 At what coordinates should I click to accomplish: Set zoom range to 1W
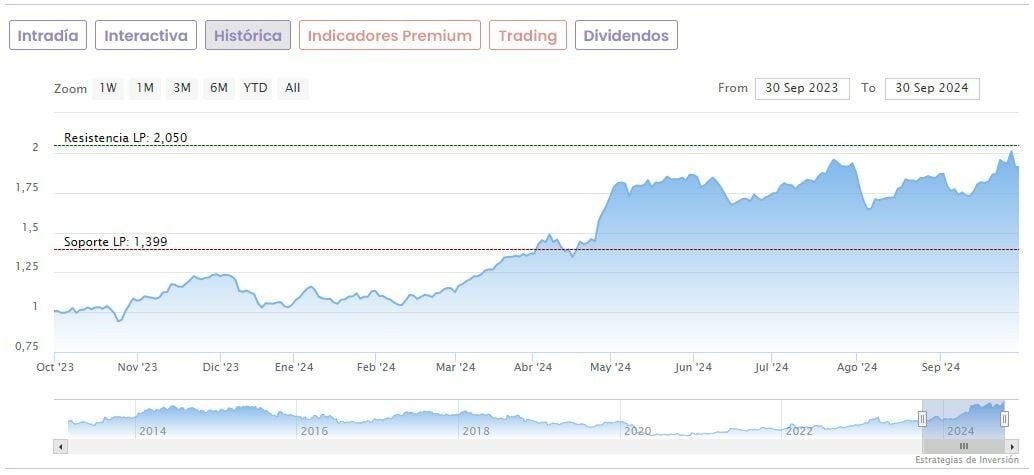[x=108, y=88]
